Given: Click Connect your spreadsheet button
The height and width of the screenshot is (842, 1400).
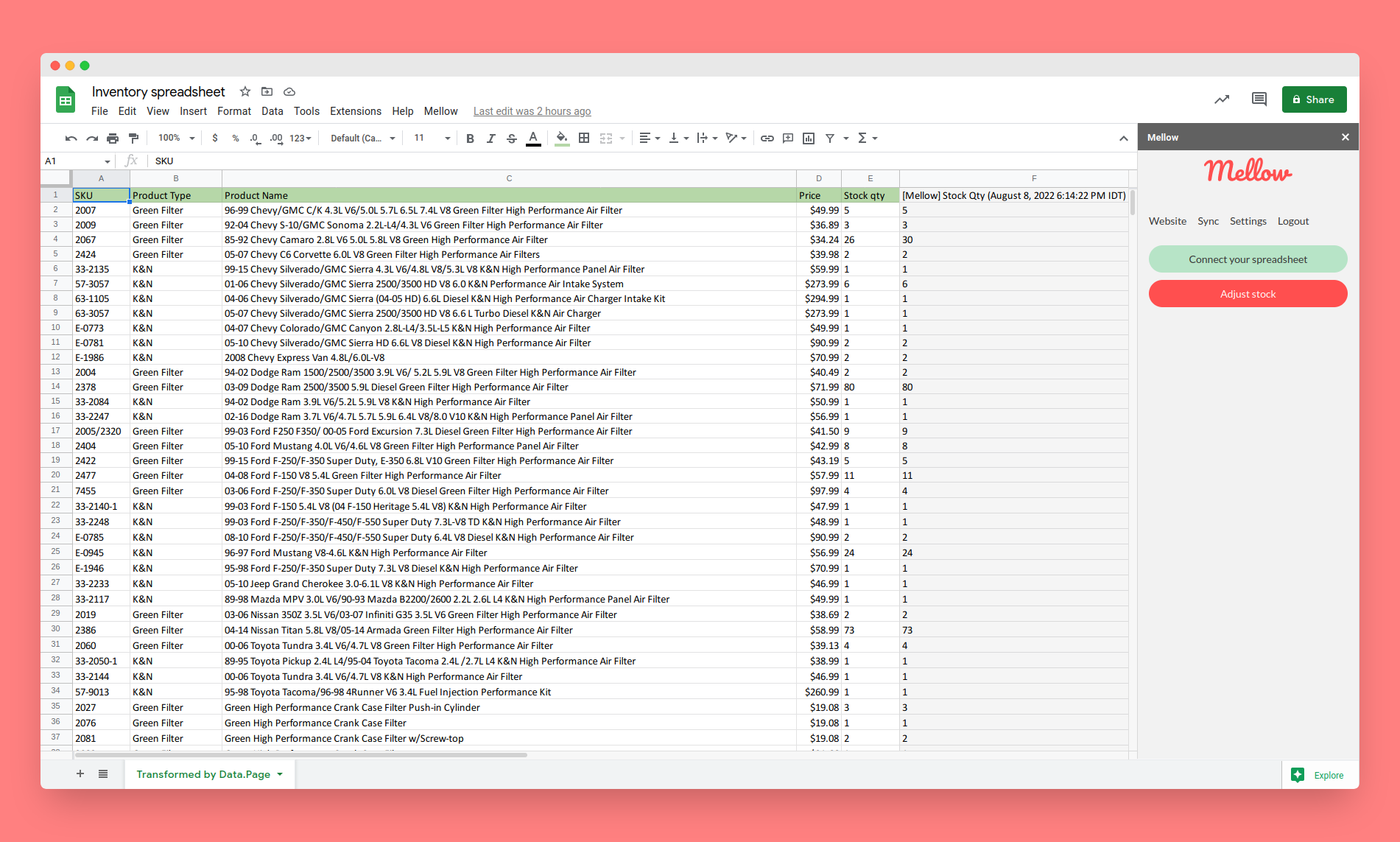Looking at the screenshot, I should click(1248, 259).
